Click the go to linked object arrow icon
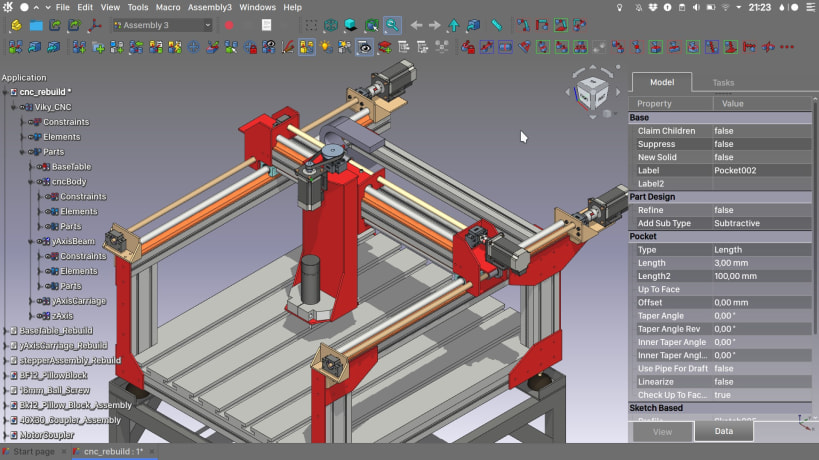The height and width of the screenshot is (460, 819). coord(453,25)
